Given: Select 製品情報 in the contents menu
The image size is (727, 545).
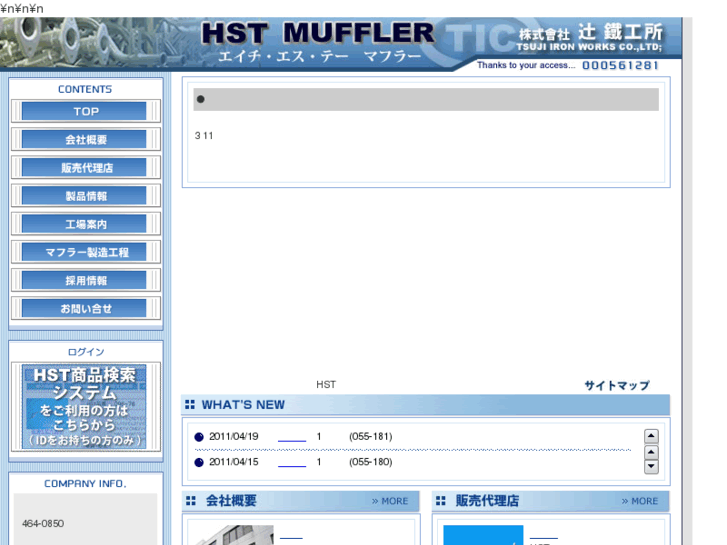Looking at the screenshot, I should click(x=86, y=196).
